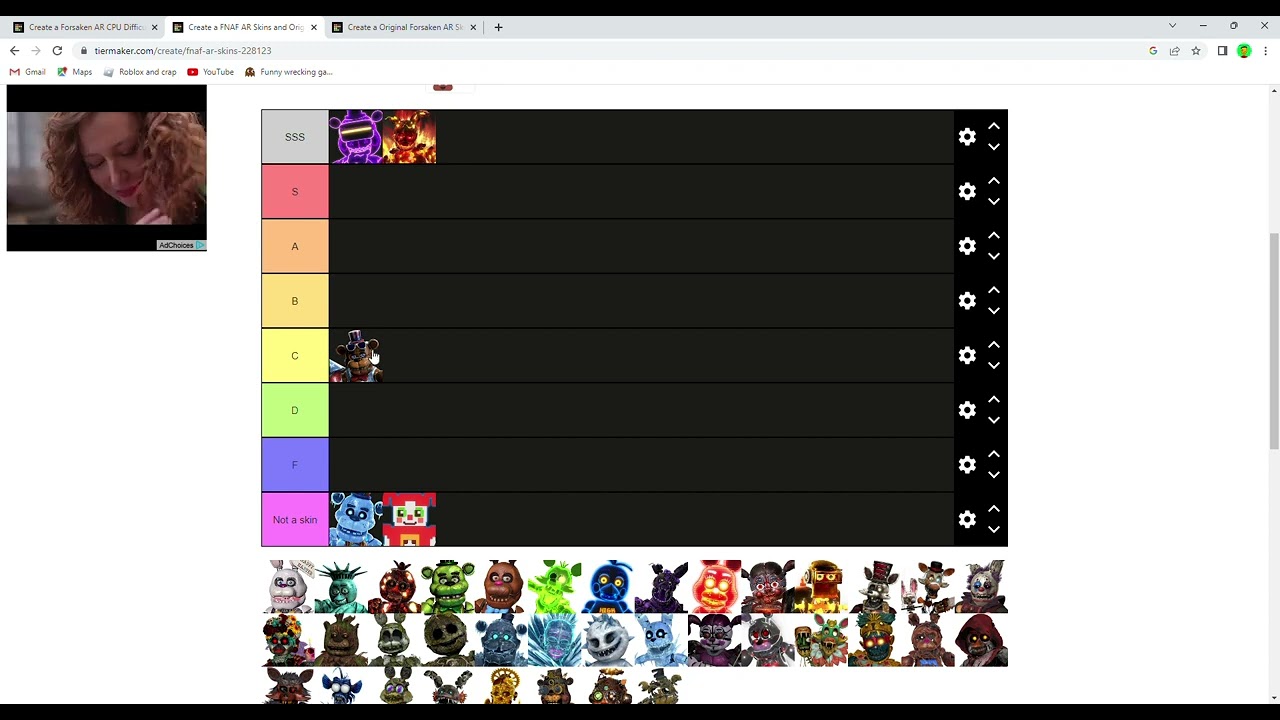Go back to previous page
1280x720 pixels.
tap(14, 50)
